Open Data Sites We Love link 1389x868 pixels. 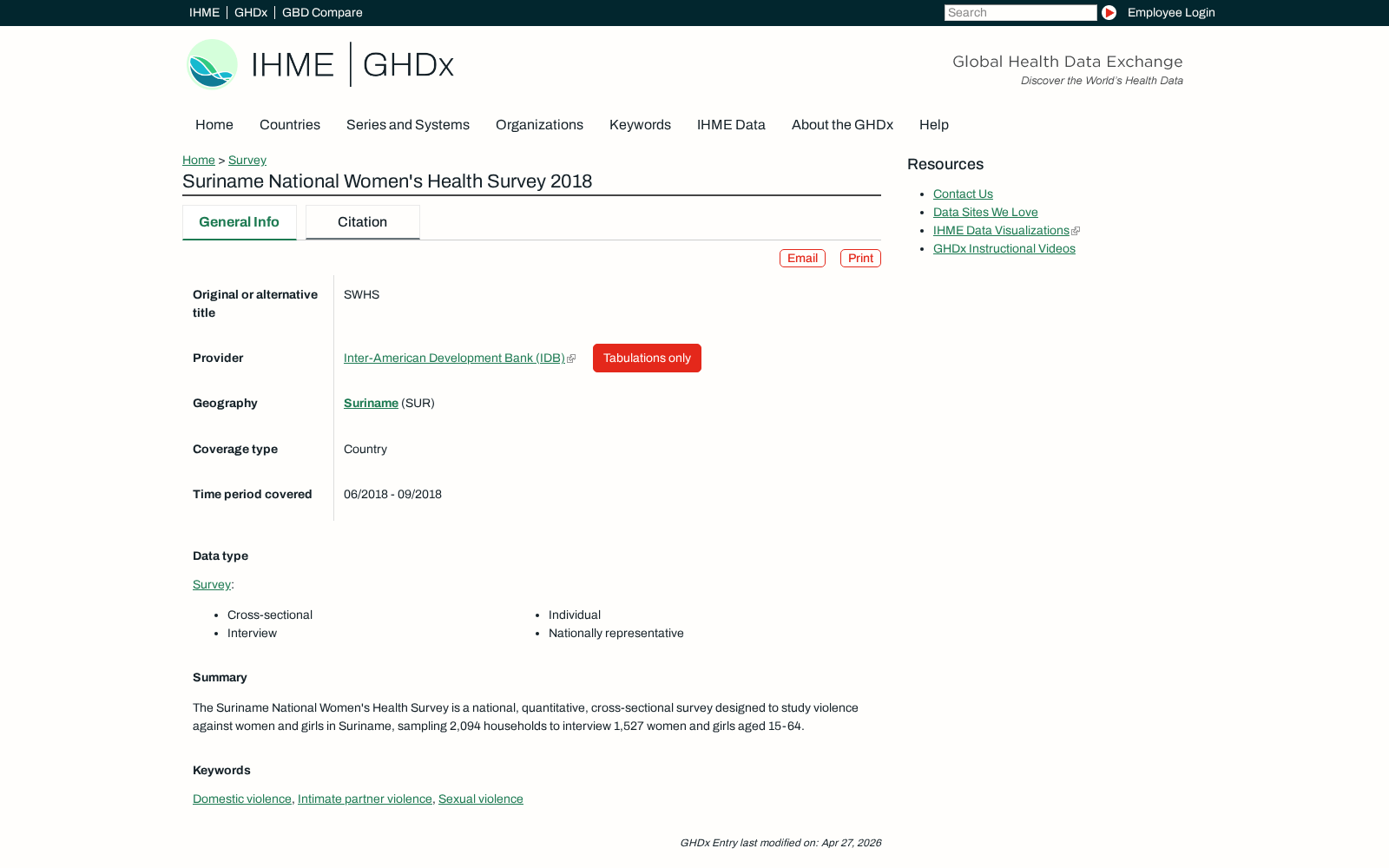pos(985,213)
